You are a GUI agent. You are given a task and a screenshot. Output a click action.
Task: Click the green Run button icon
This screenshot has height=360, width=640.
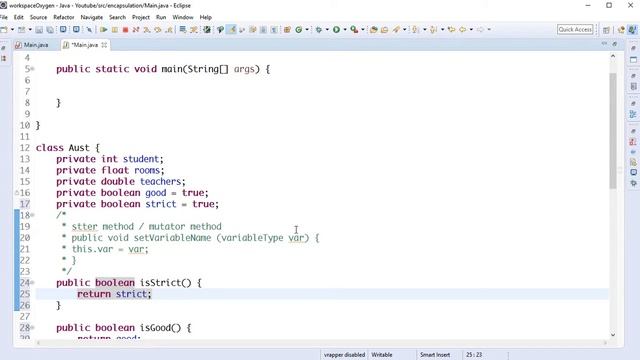coord(336,29)
